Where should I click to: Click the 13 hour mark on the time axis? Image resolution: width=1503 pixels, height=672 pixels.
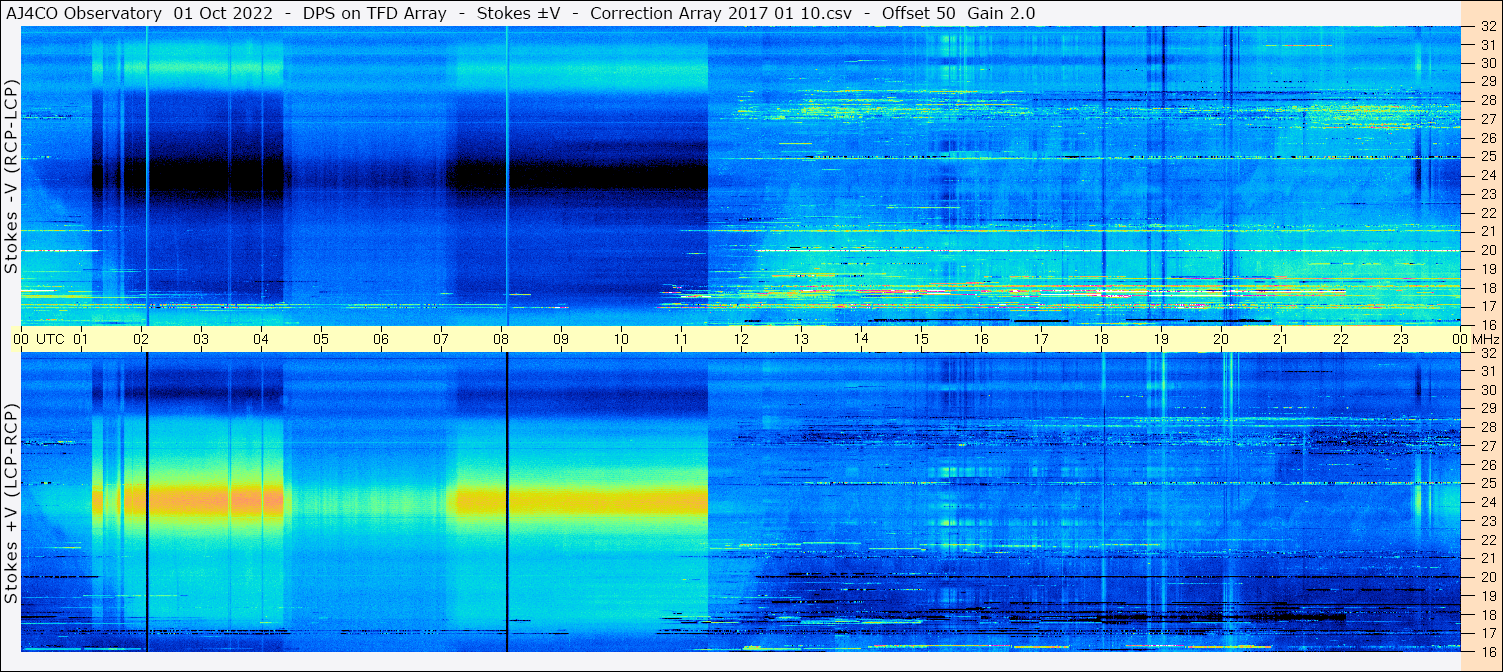coord(801,339)
